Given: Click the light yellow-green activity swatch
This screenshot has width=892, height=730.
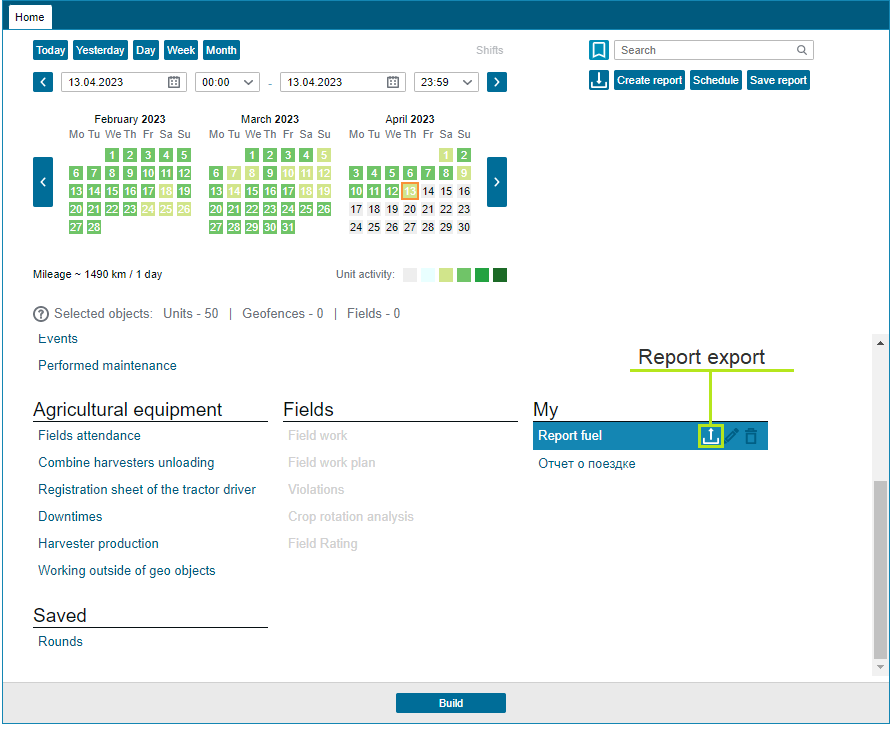Looking at the screenshot, I should 446,275.
